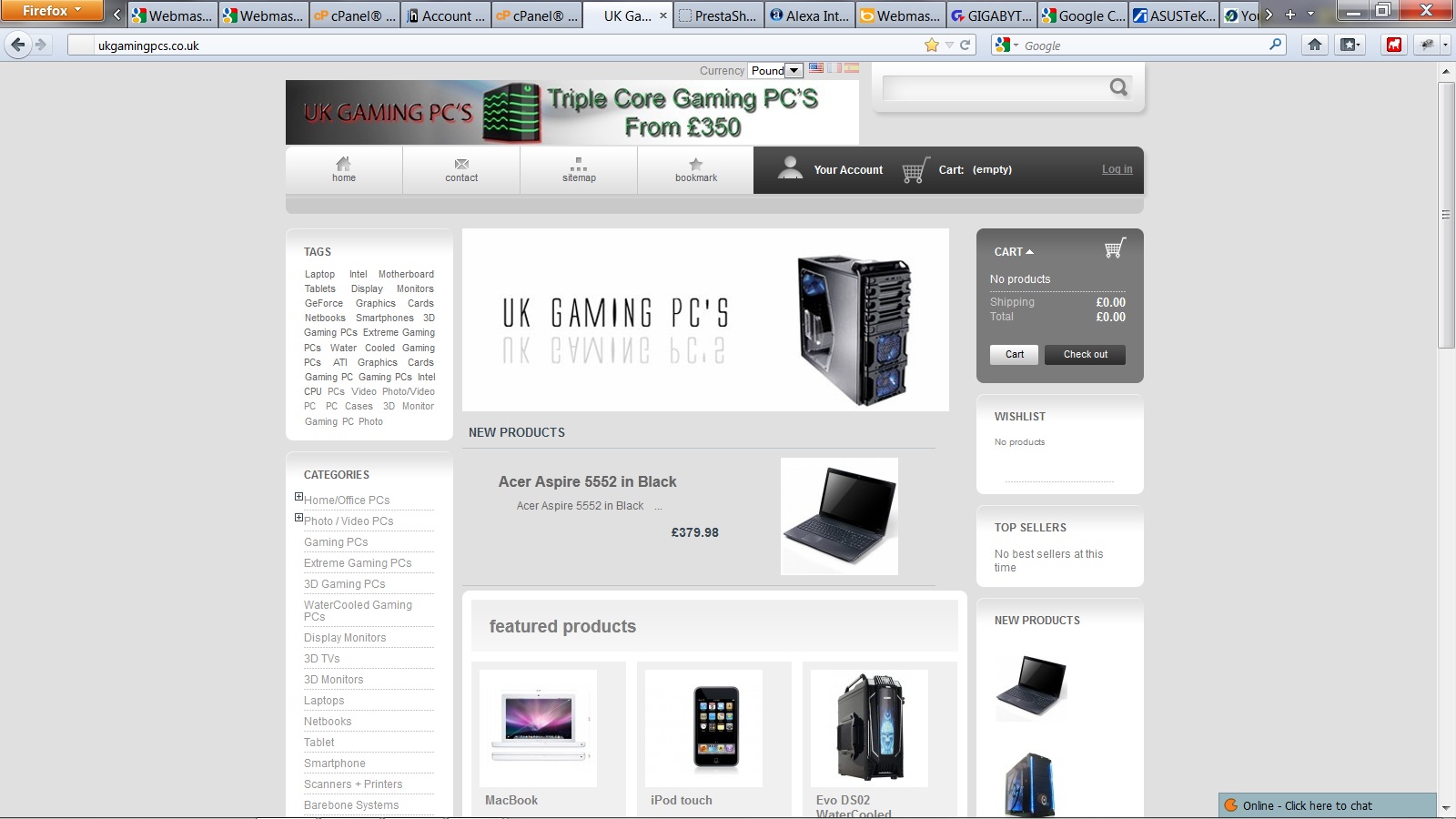Open the list all tabs dropdown
This screenshot has height=819, width=1456.
click(x=1310, y=15)
